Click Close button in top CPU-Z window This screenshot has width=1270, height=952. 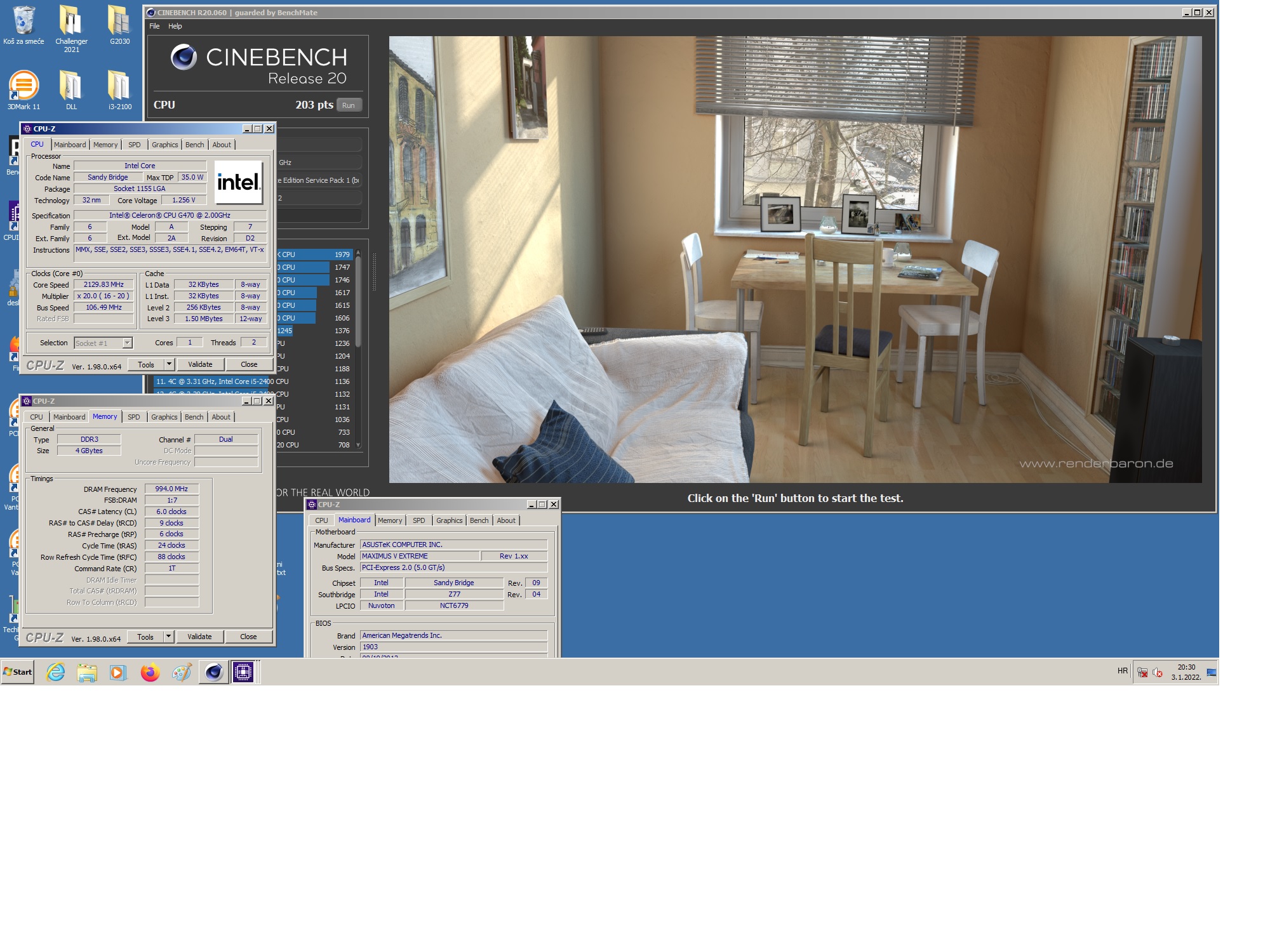(249, 364)
